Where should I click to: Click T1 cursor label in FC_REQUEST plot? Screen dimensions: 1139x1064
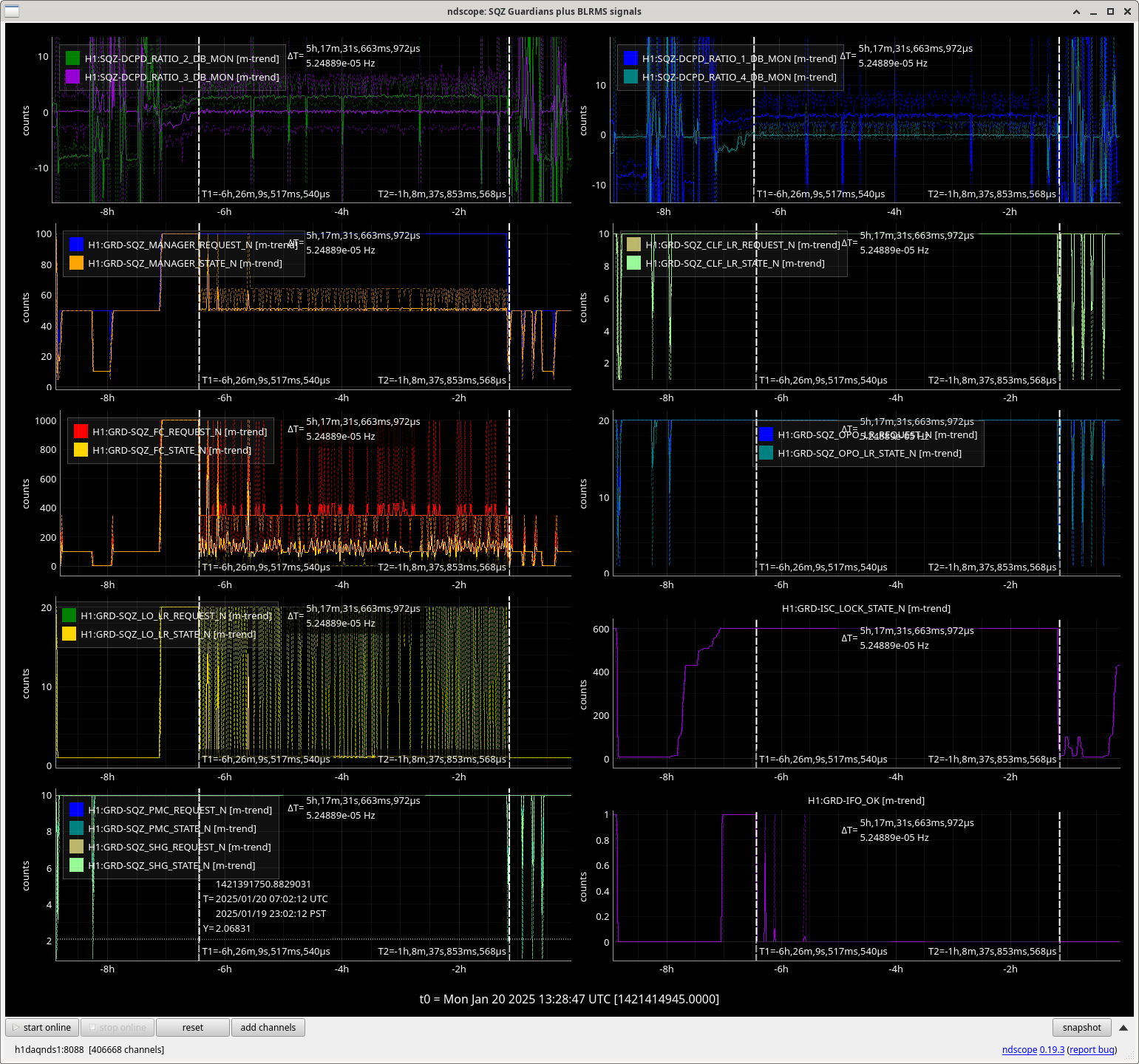(266, 567)
